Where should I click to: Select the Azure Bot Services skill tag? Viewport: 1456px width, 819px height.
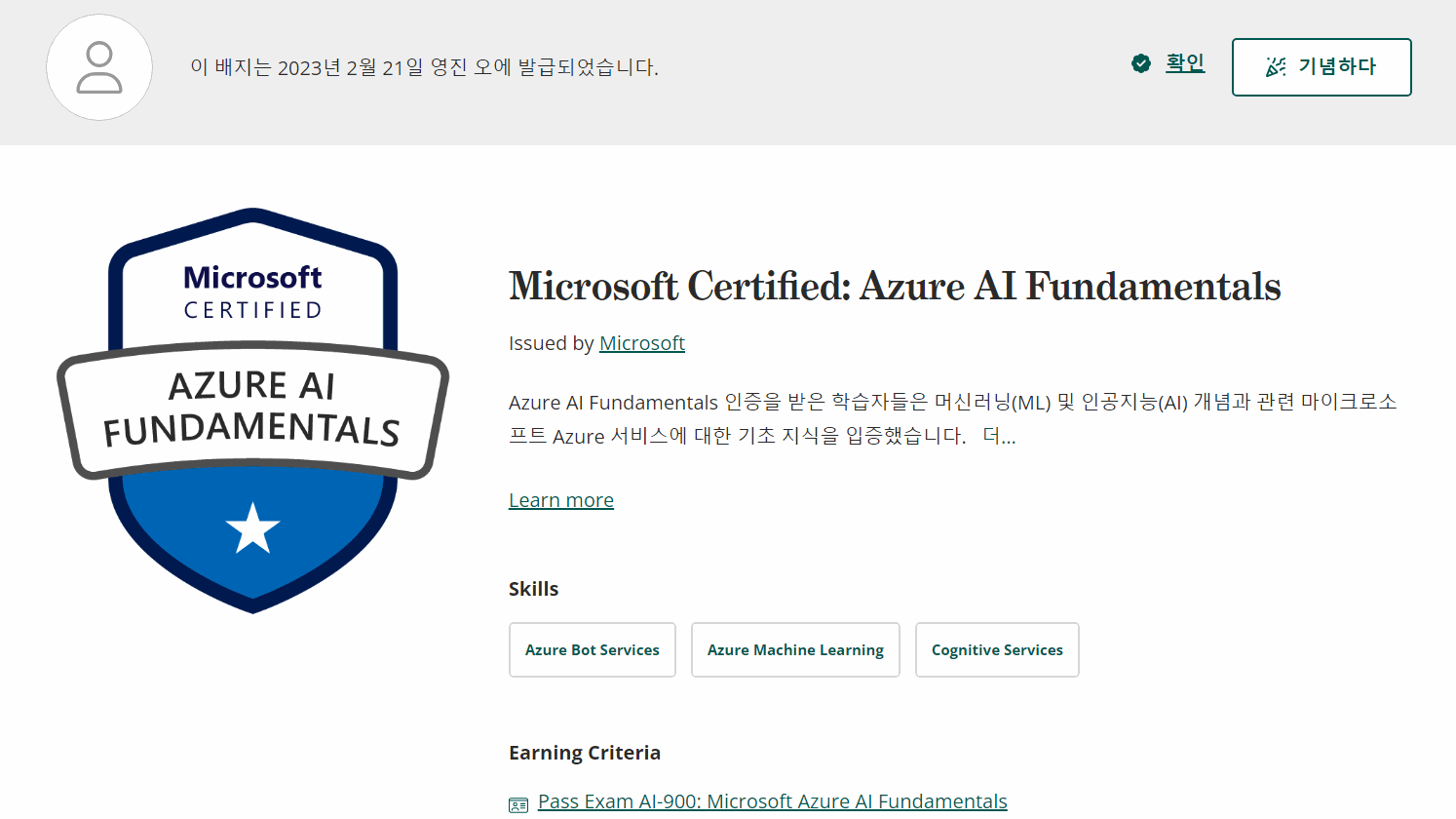point(592,649)
